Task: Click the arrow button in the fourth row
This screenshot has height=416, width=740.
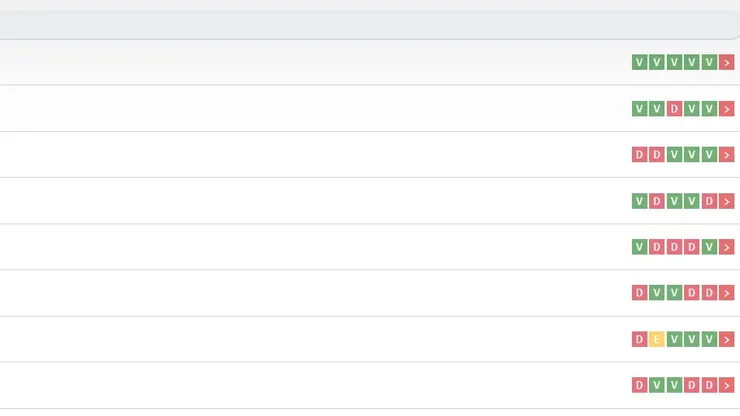Action: 727,201
